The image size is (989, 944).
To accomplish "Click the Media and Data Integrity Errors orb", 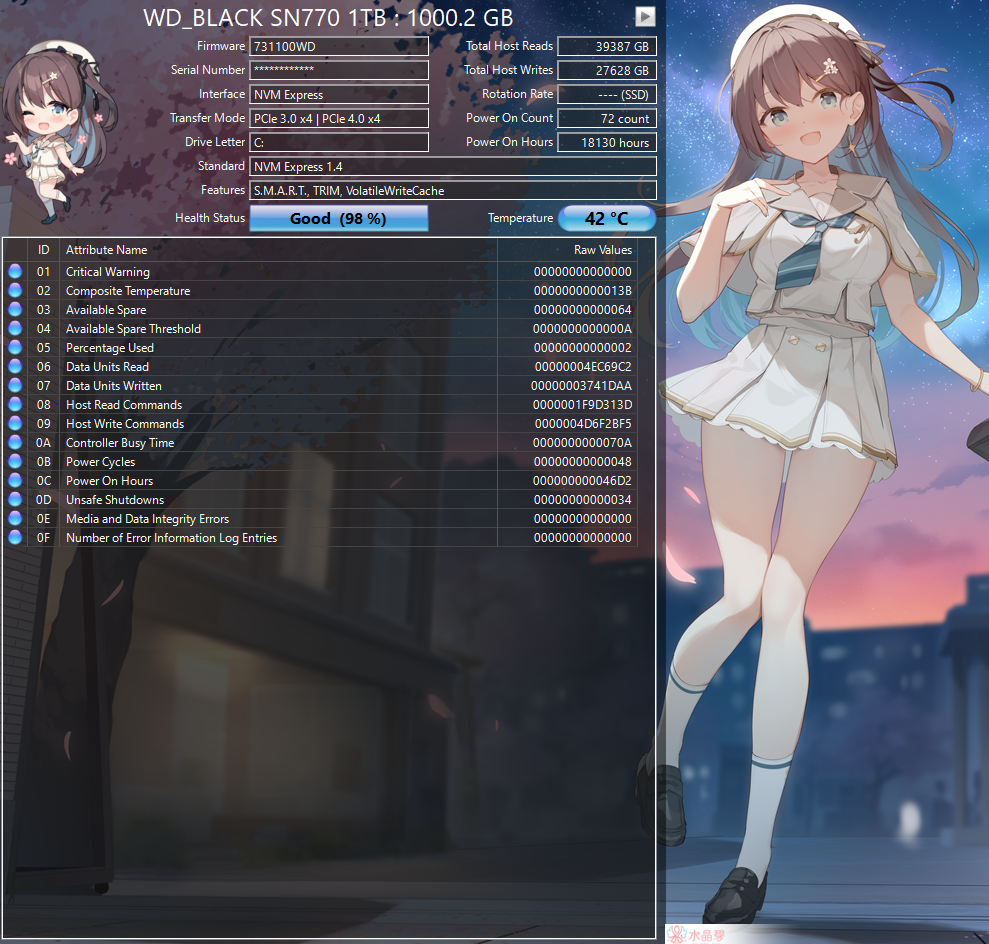I will (15, 518).
